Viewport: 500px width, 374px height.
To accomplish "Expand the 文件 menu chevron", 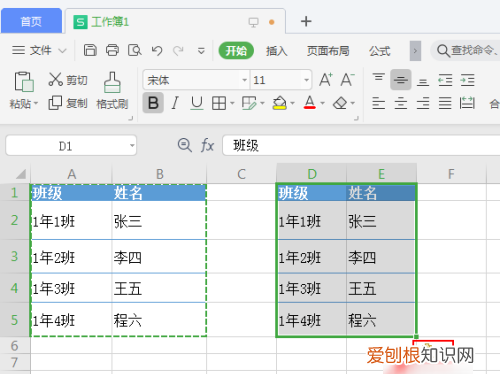I will tap(62, 51).
